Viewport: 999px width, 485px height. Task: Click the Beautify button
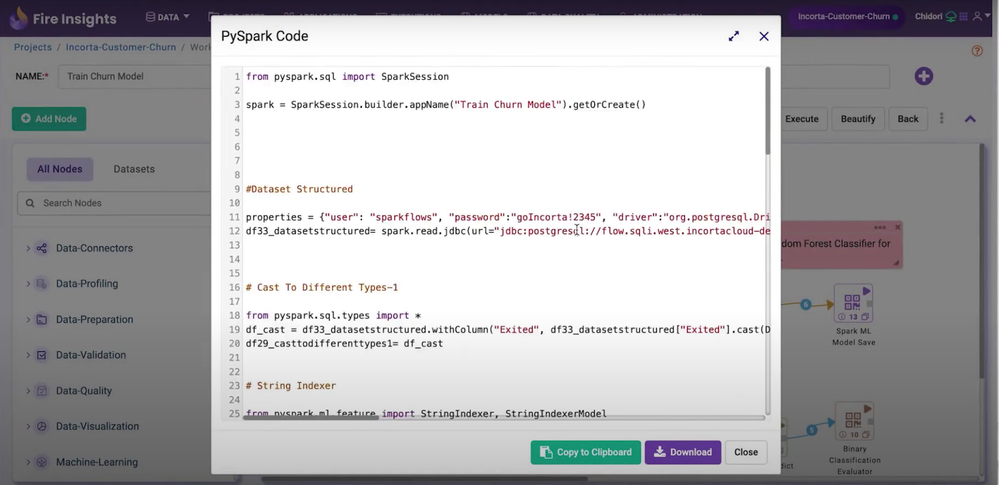[x=858, y=119]
